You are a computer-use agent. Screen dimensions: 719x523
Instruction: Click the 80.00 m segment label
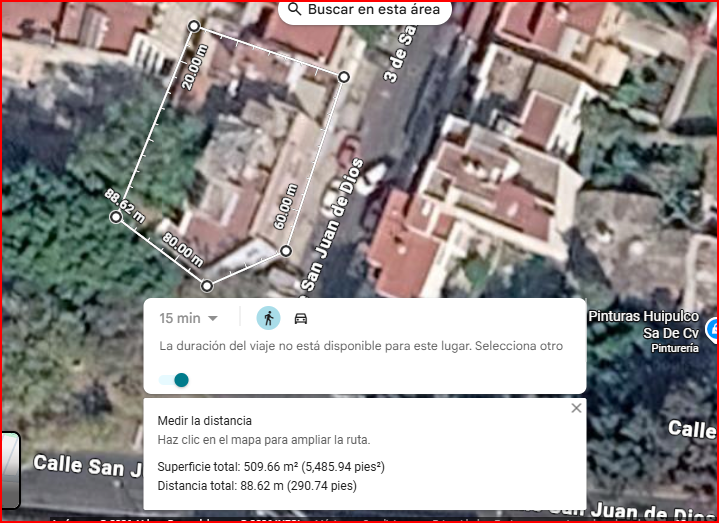tap(183, 250)
